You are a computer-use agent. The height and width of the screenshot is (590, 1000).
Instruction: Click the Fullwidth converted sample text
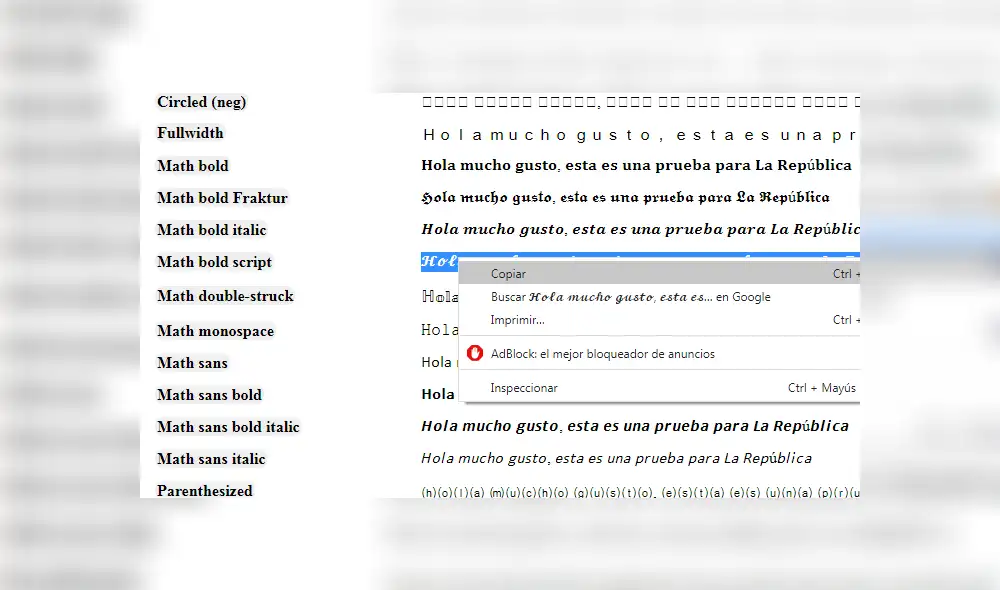[x=640, y=135]
